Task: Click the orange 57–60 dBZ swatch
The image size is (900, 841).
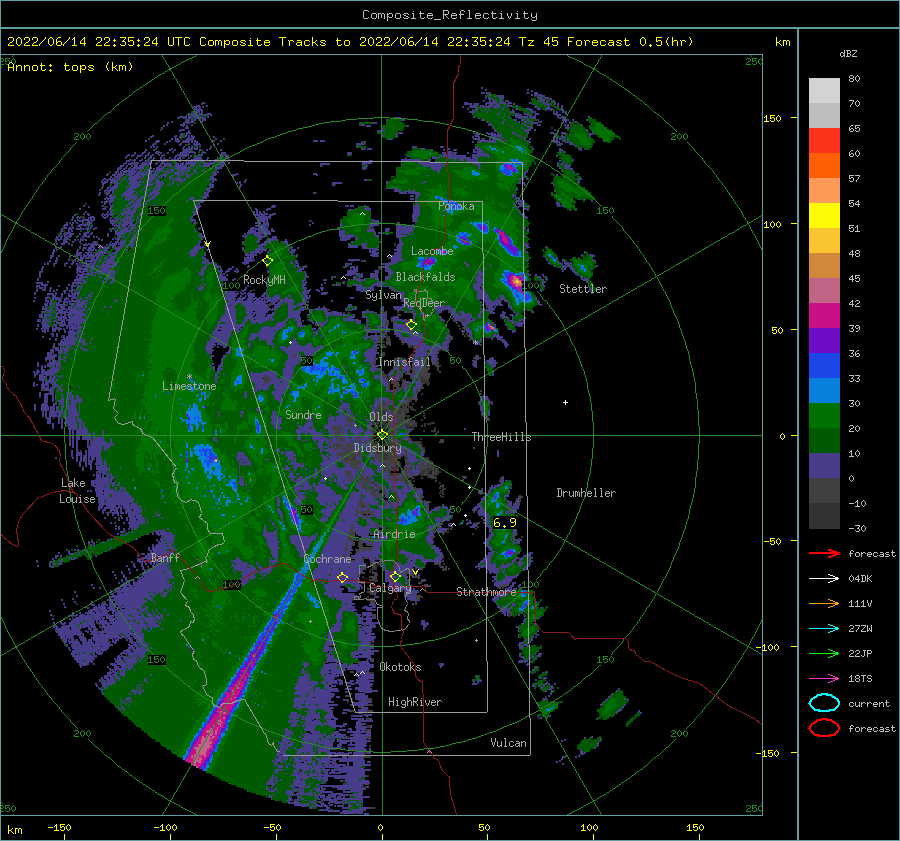Action: point(824,166)
